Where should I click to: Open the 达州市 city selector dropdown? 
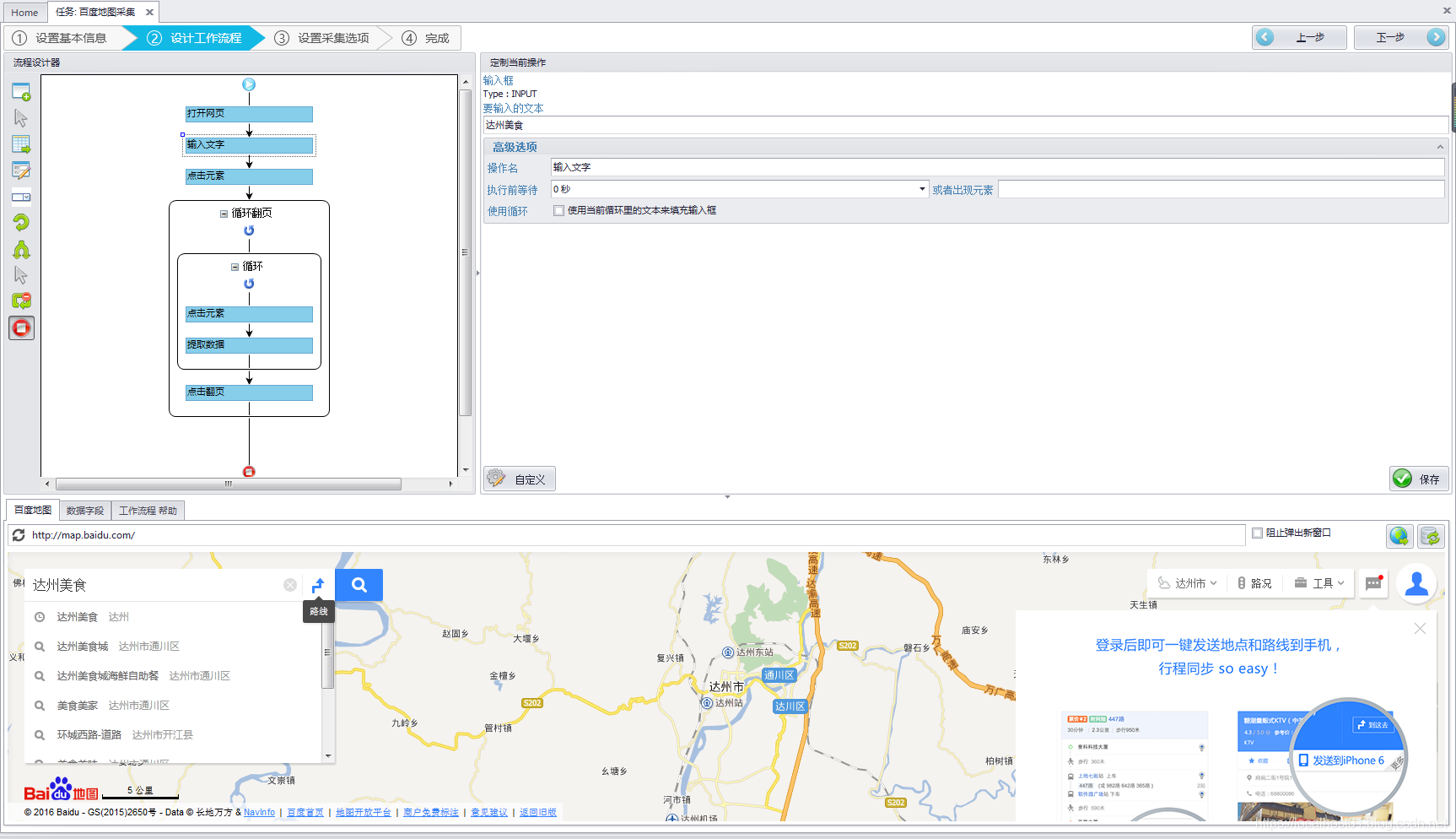pos(1188,583)
